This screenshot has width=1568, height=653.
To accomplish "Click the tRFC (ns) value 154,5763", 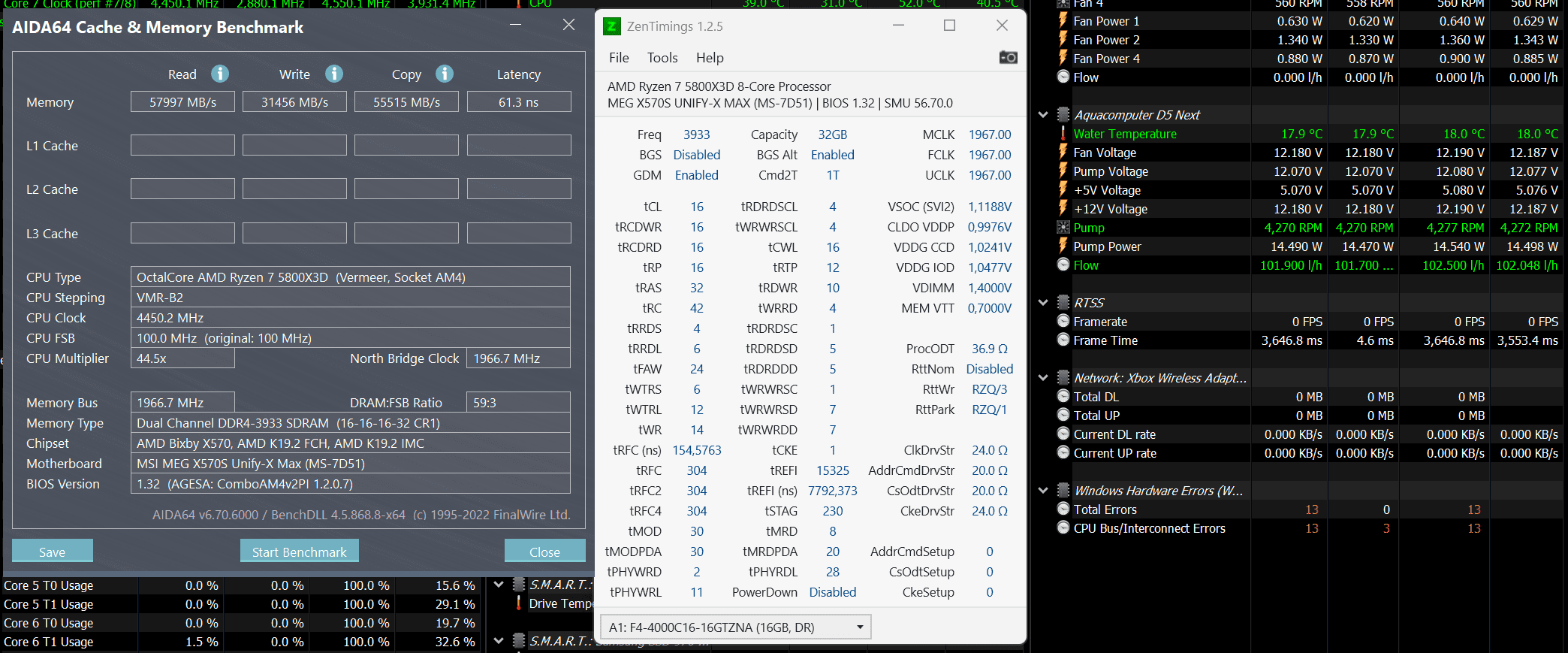I will click(697, 450).
